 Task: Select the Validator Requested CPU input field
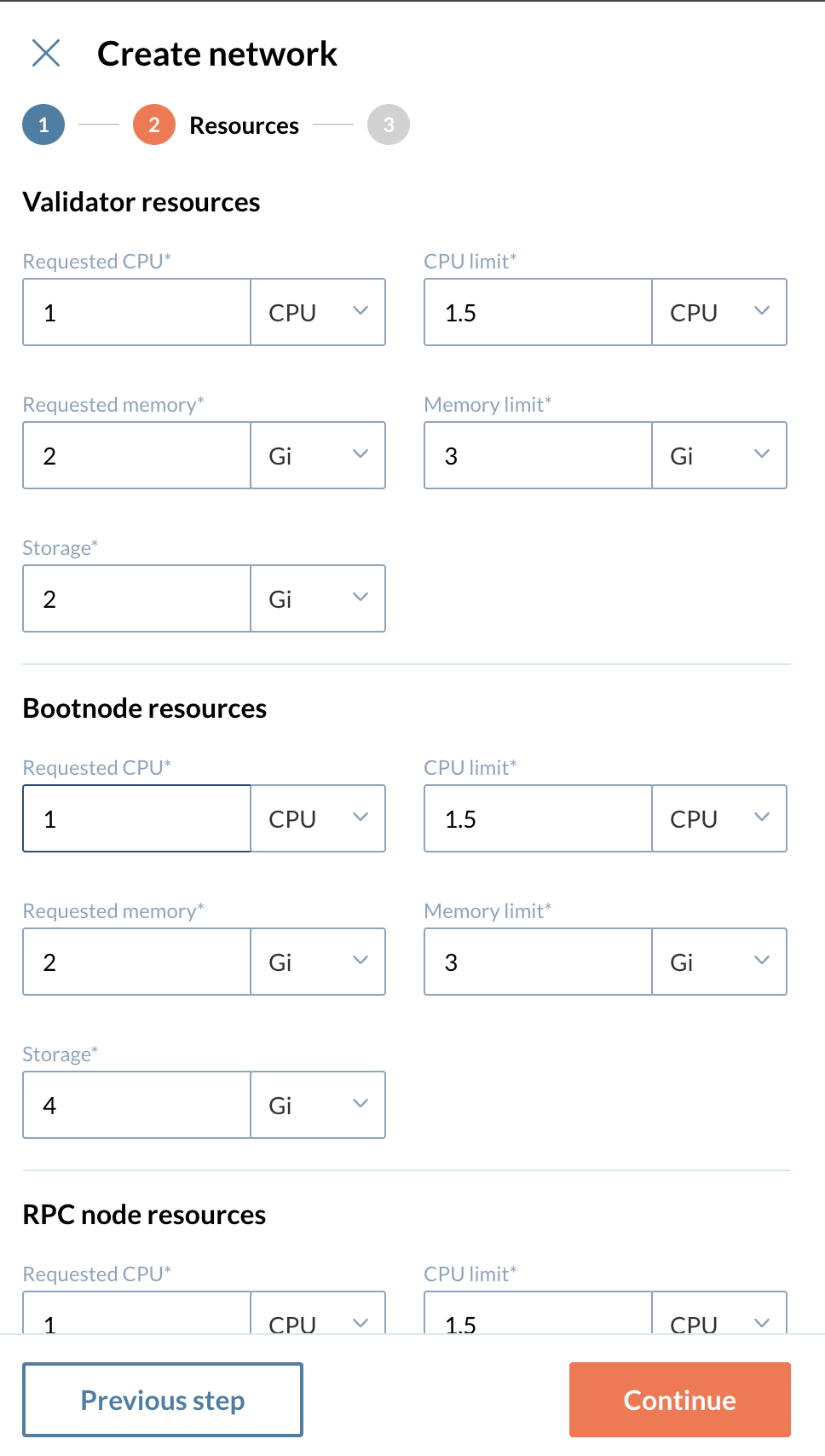pyautogui.click(x=136, y=312)
